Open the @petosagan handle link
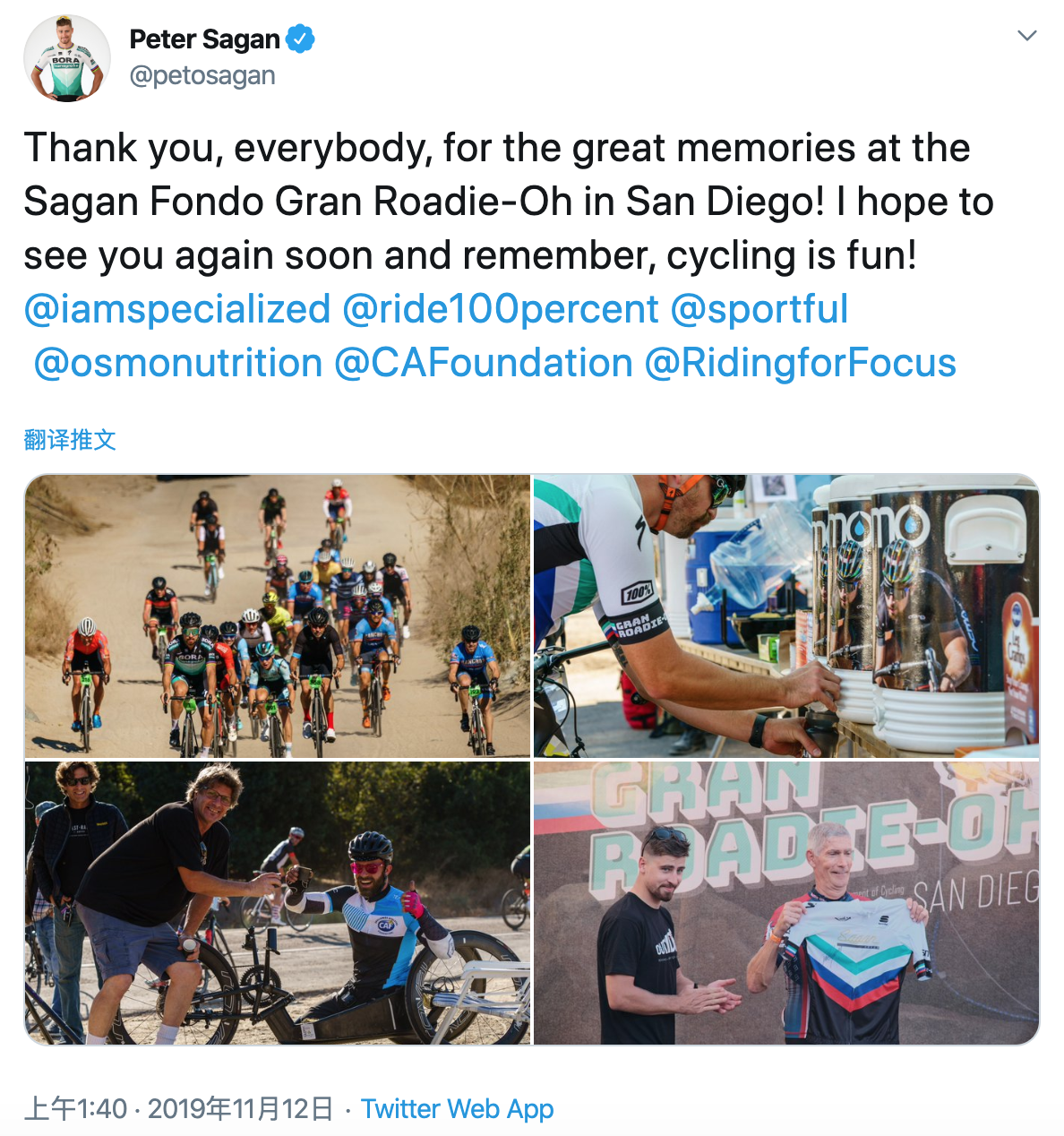 tap(202, 76)
